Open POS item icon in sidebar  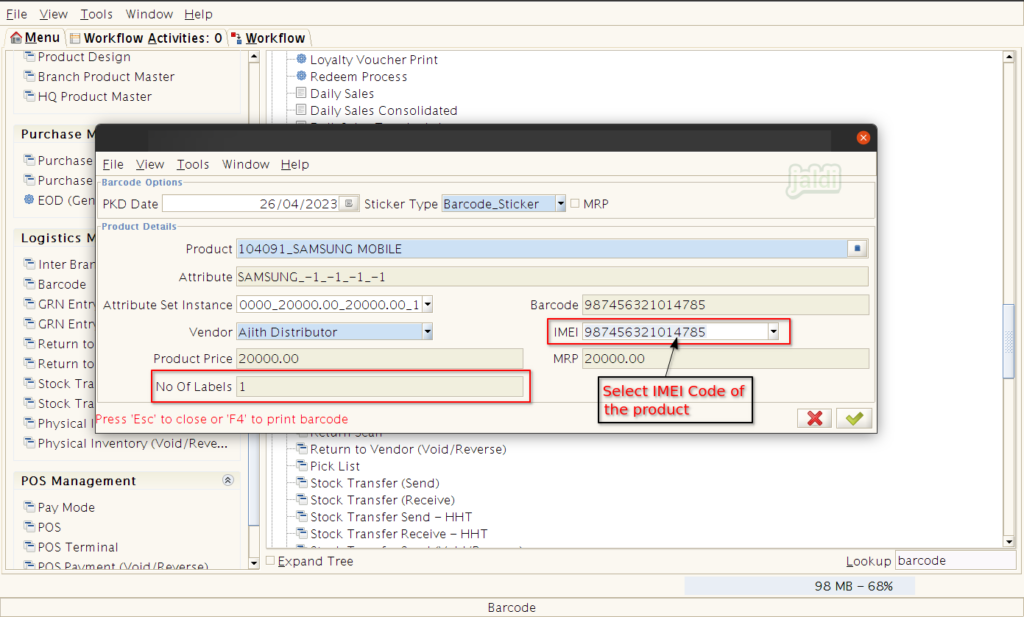click(29, 526)
